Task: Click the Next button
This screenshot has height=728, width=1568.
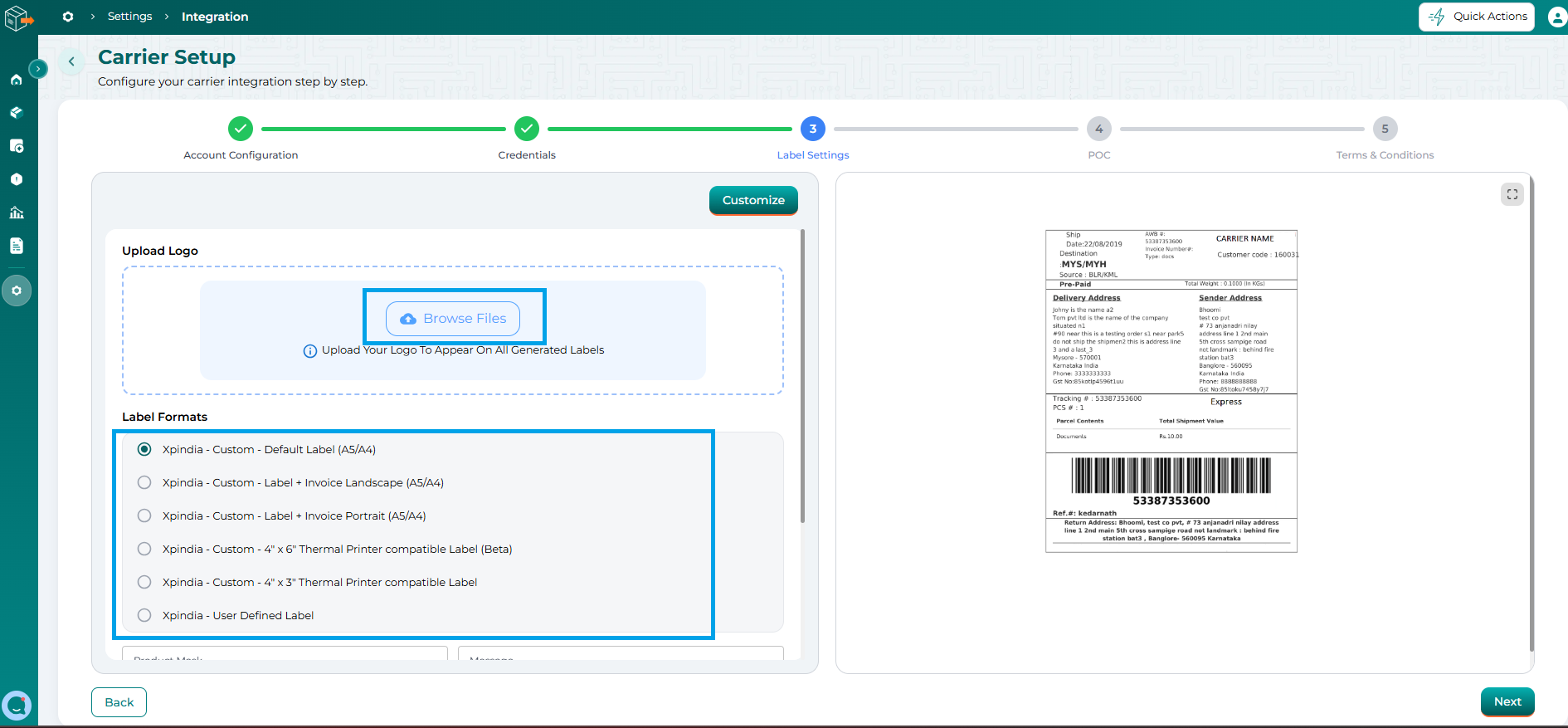Action: 1507,701
